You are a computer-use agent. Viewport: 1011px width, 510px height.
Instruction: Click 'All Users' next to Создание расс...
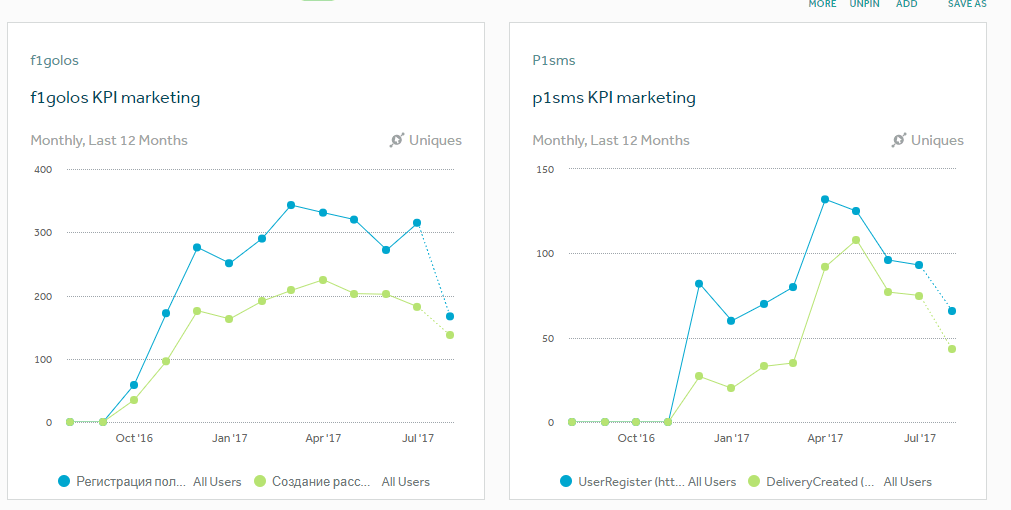pos(406,482)
